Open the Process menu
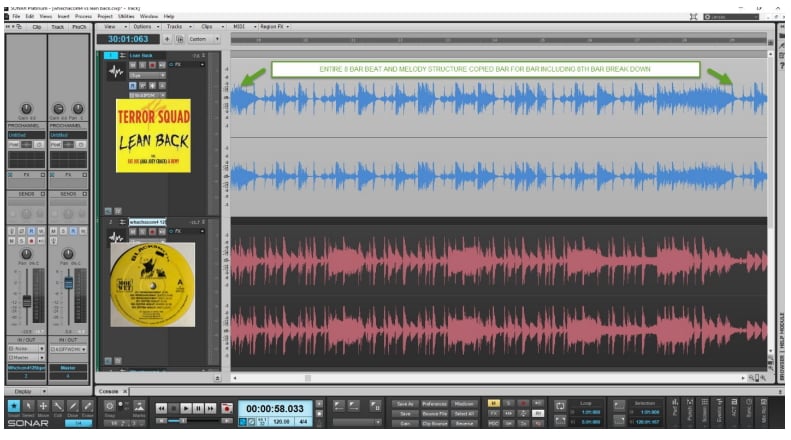Screen dimensions: 791x440 tap(84, 17)
